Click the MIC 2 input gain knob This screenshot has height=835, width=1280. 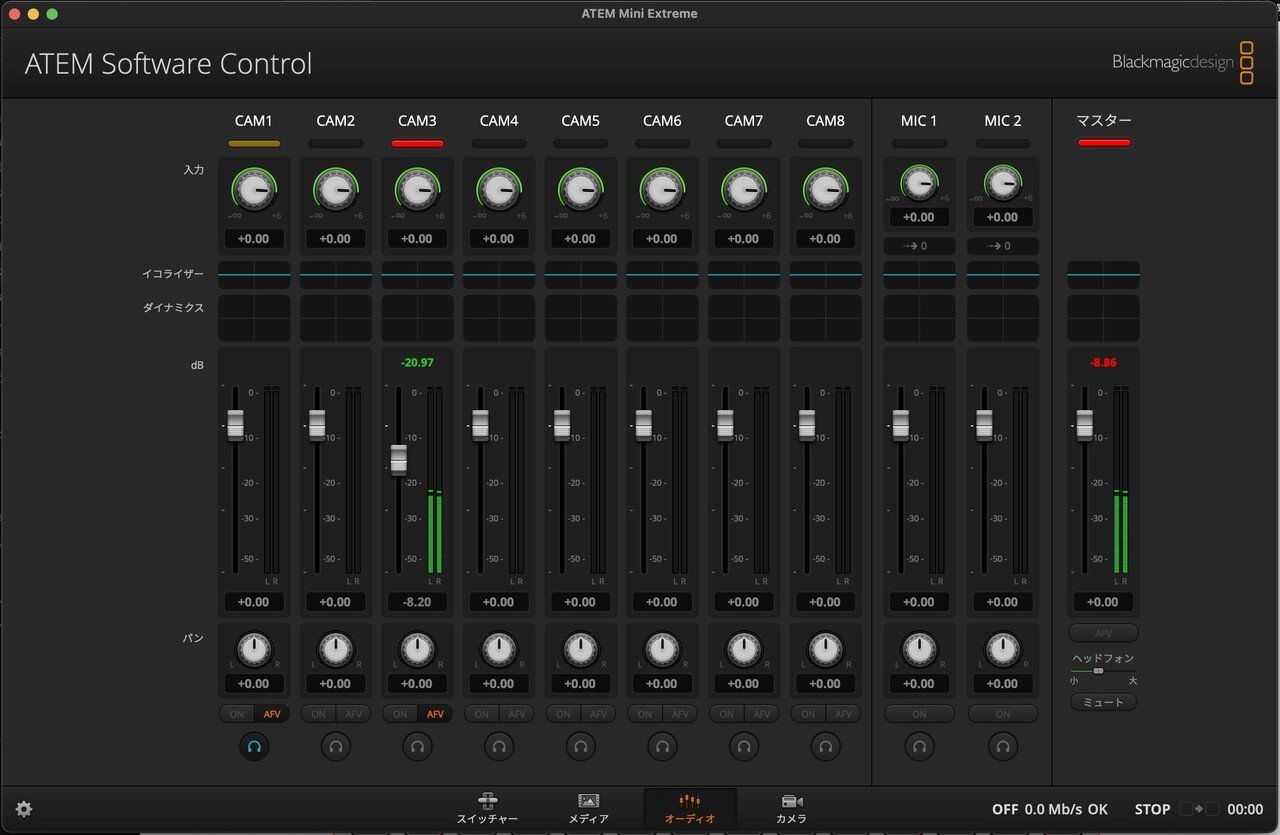(x=1003, y=183)
